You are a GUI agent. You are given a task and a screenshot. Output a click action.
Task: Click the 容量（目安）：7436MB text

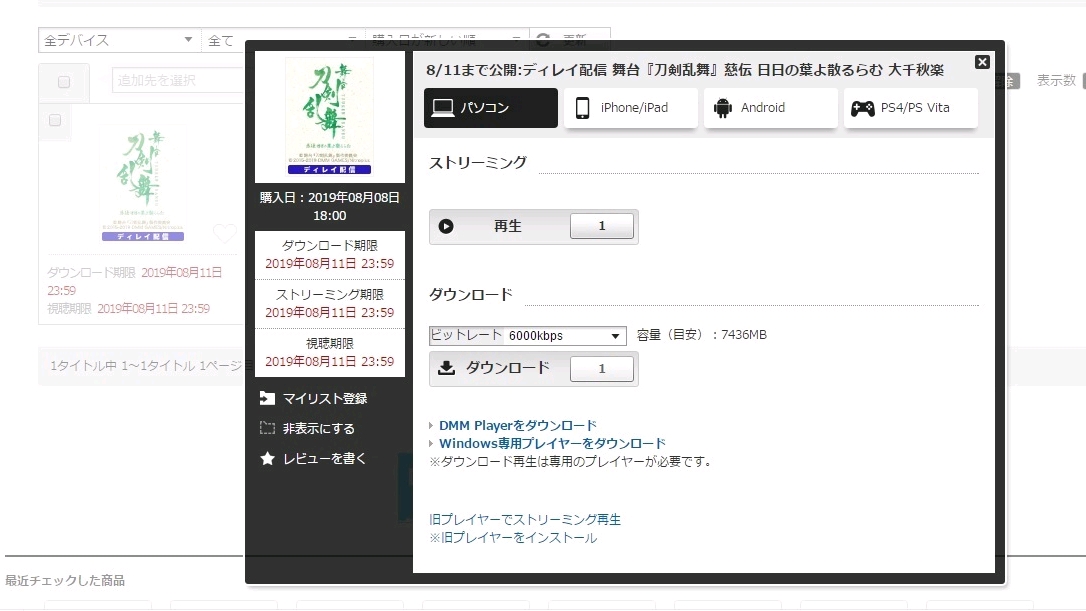(702, 335)
